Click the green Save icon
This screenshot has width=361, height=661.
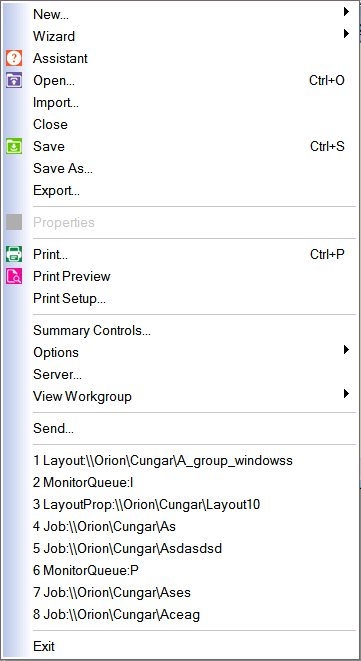[14, 146]
